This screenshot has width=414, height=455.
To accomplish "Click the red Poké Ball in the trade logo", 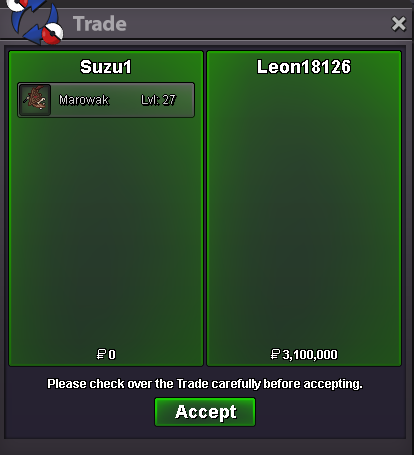I will [x=53, y=34].
